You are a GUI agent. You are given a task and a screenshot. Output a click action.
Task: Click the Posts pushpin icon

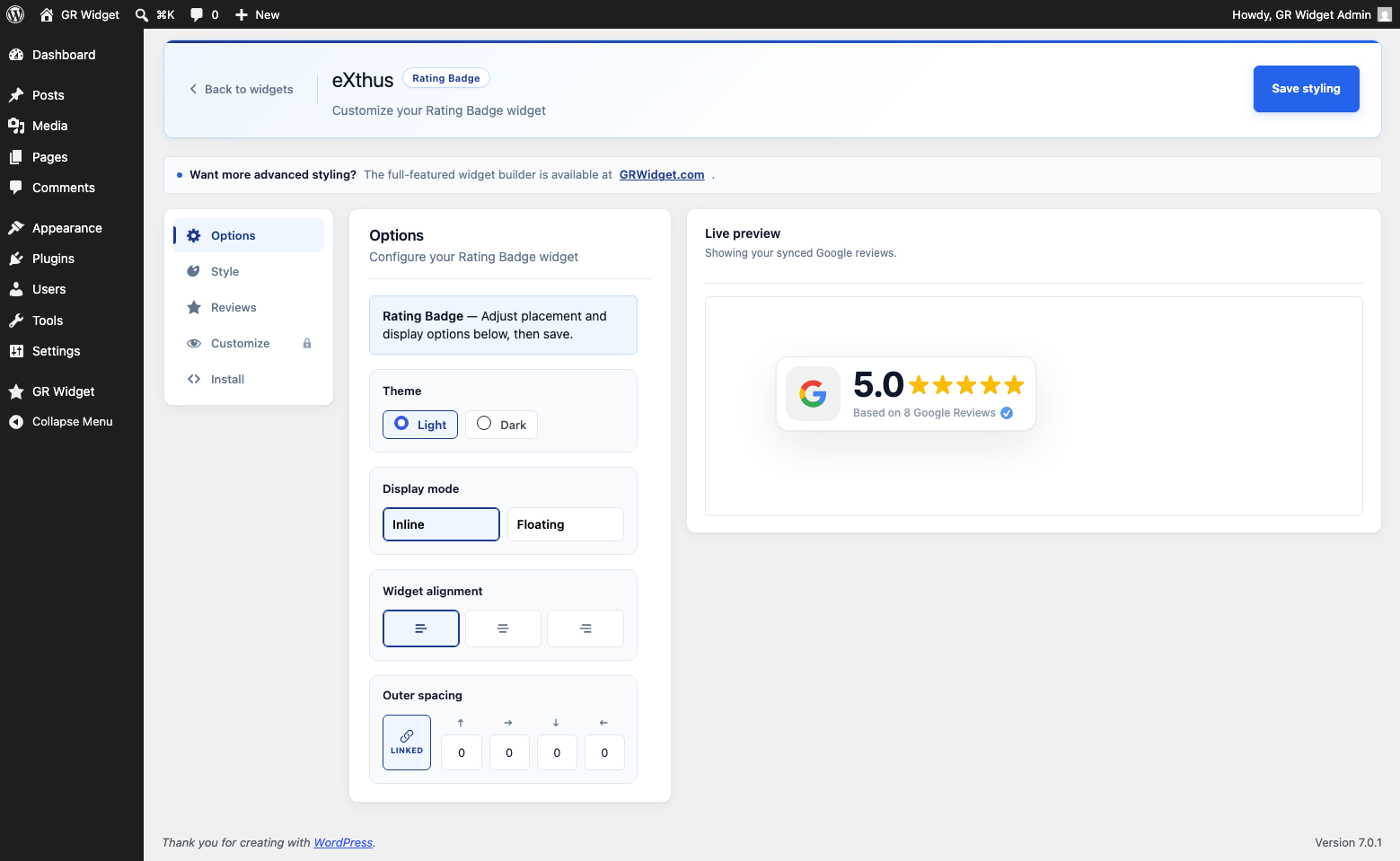pos(16,95)
